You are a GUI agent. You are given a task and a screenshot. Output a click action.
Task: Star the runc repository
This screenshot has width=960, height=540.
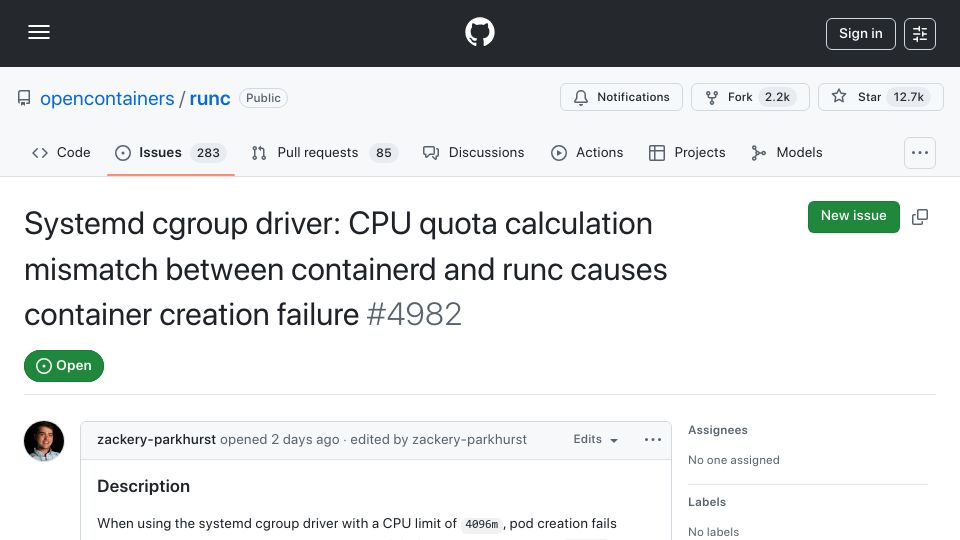880,97
